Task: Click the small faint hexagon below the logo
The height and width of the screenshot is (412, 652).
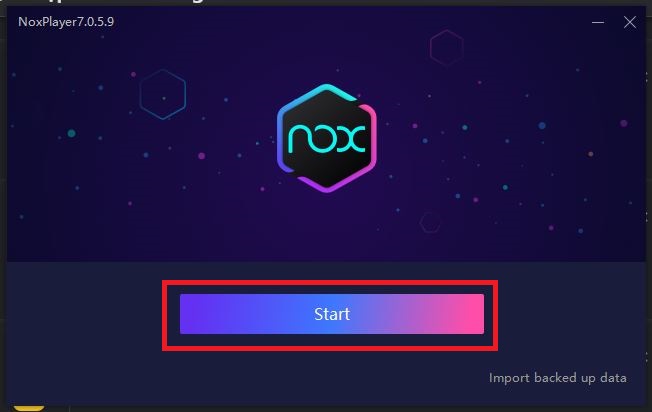Action: [x=430, y=222]
